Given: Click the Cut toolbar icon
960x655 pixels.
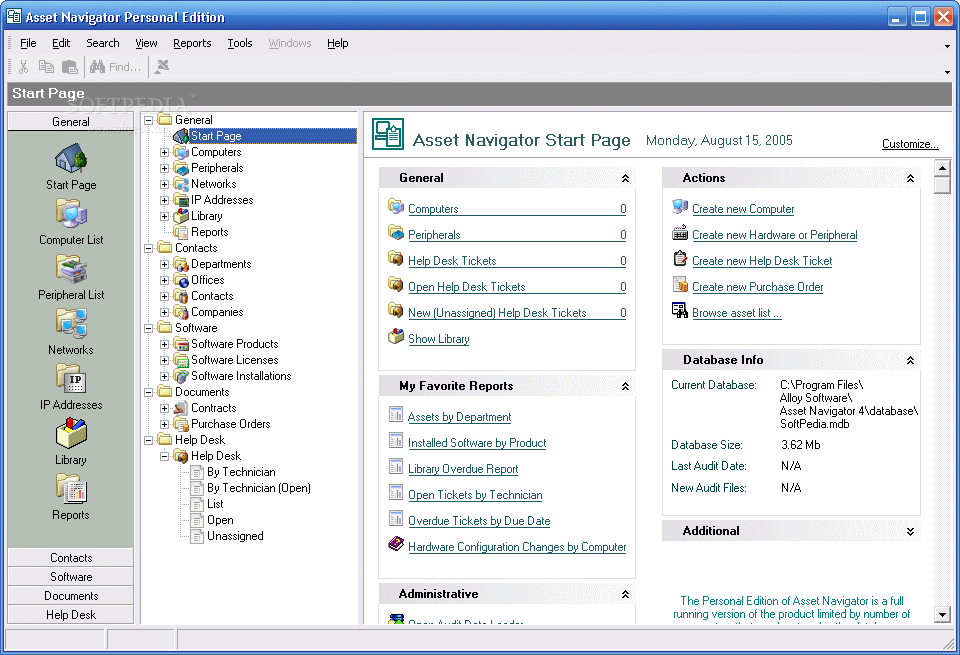Looking at the screenshot, I should pyautogui.click(x=24, y=67).
